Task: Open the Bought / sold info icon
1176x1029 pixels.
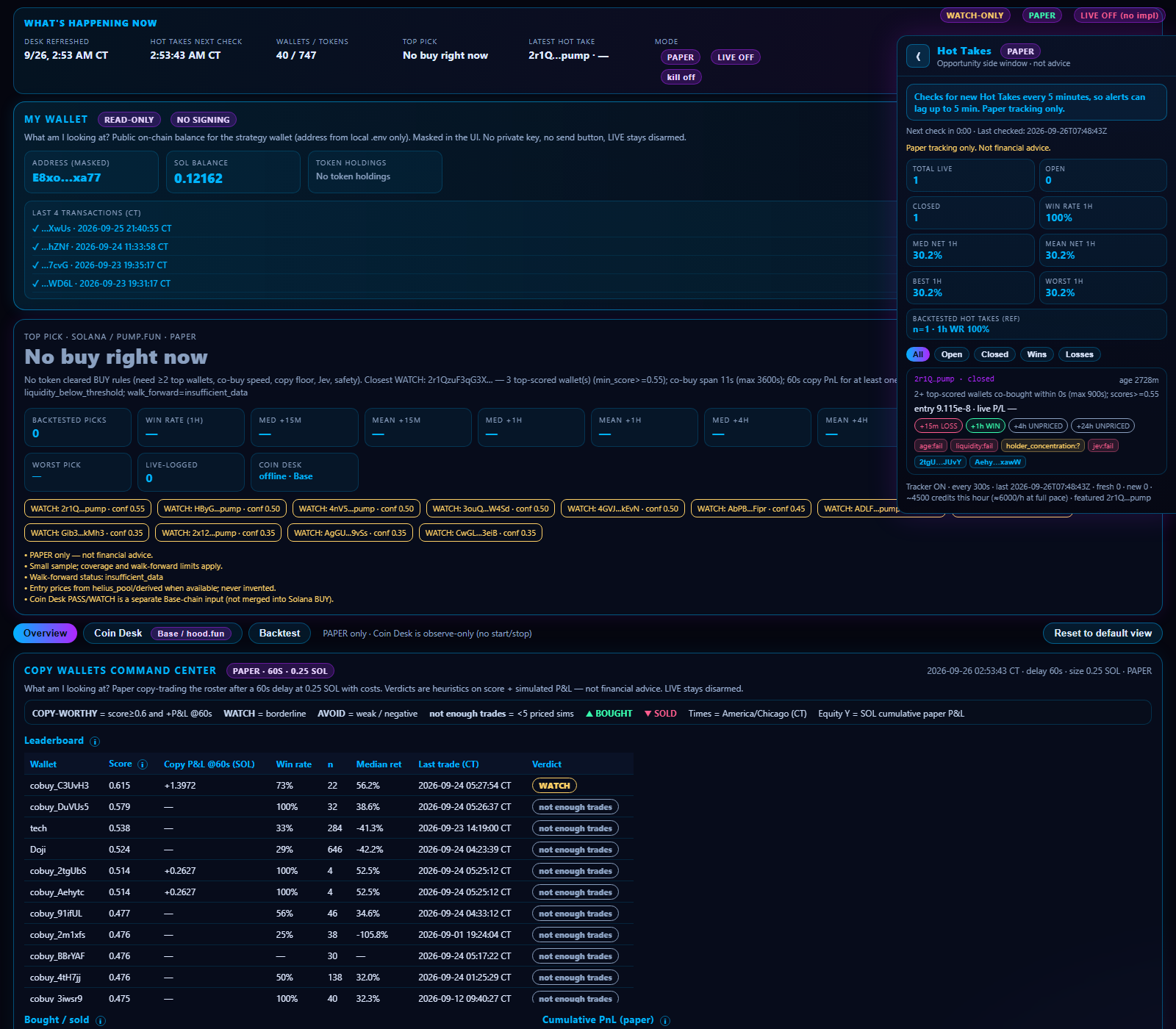Action: pos(101,1021)
